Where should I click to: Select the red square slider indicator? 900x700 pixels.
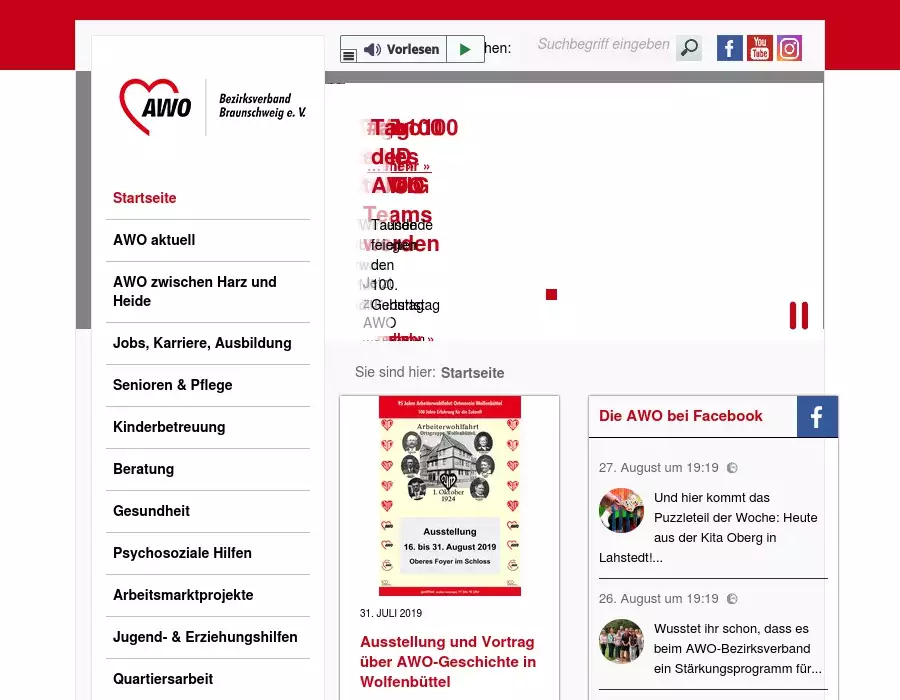point(551,294)
